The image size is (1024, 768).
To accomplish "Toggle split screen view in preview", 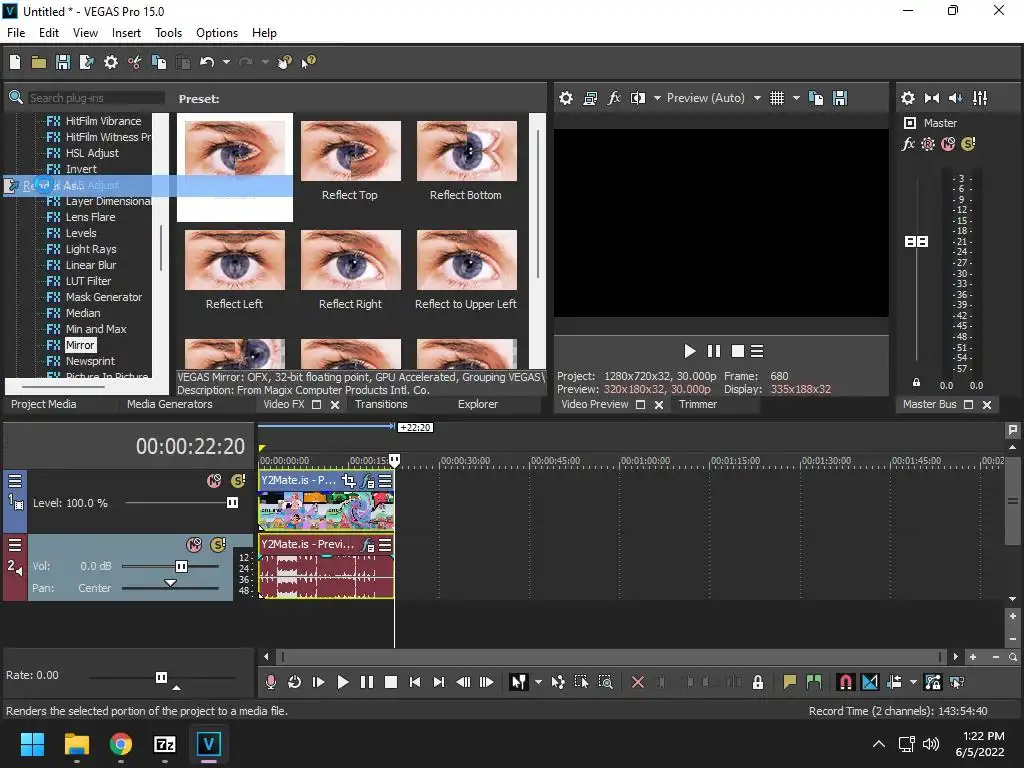I will (637, 98).
